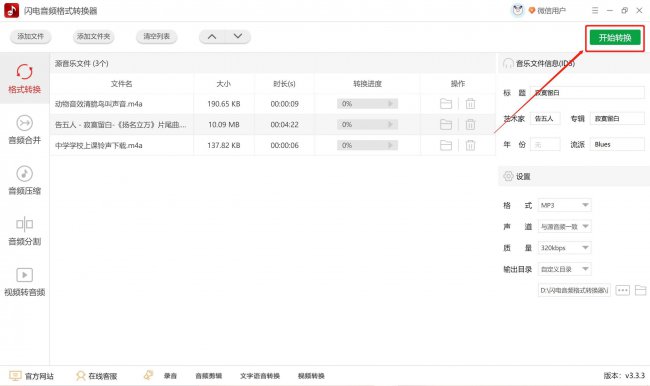Open the 文字语音转换 link at the bottom
The width and height of the screenshot is (650, 386).
click(260, 376)
